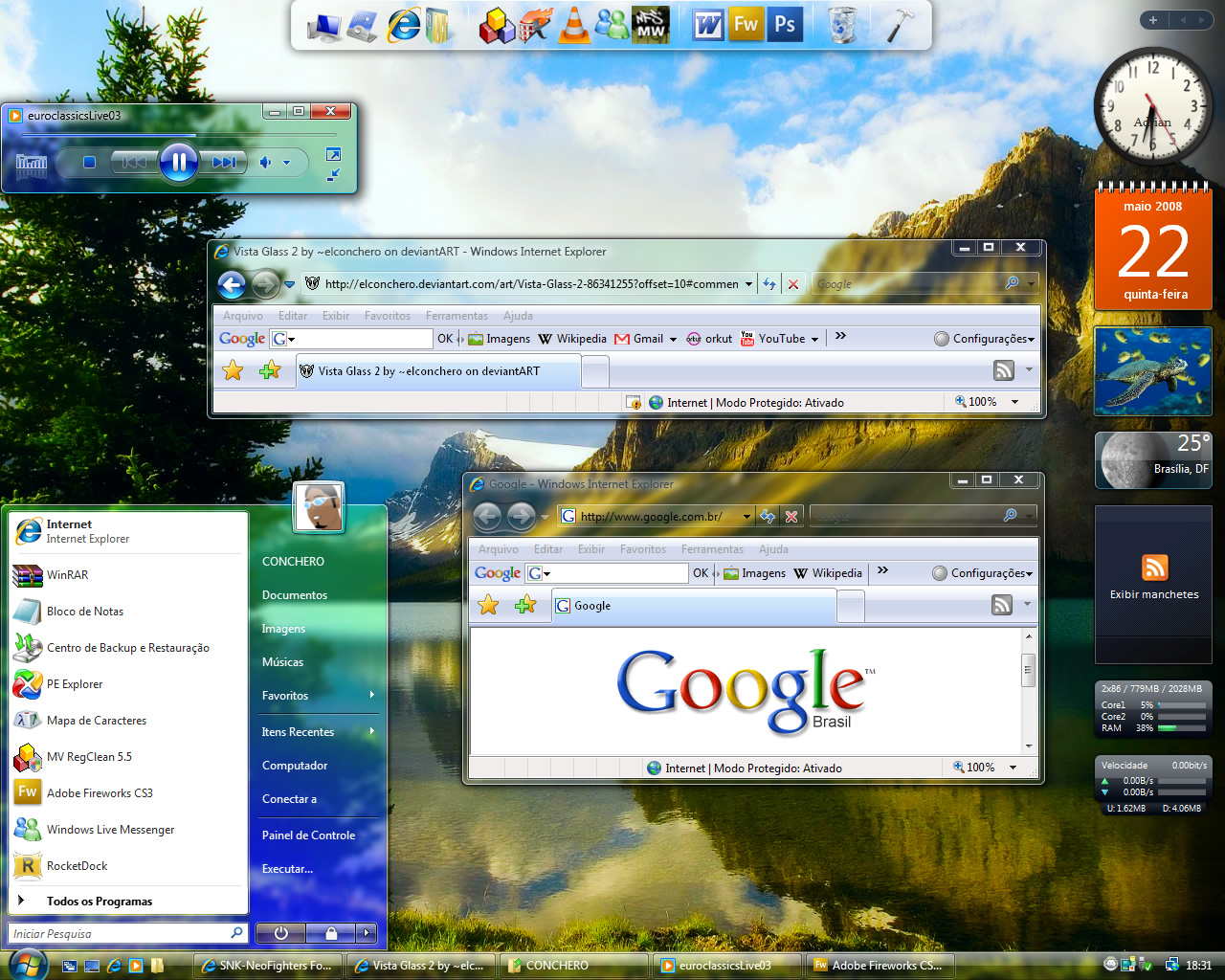The image size is (1225, 980).
Task: Click orkut on Google toolbar
Action: (709, 339)
